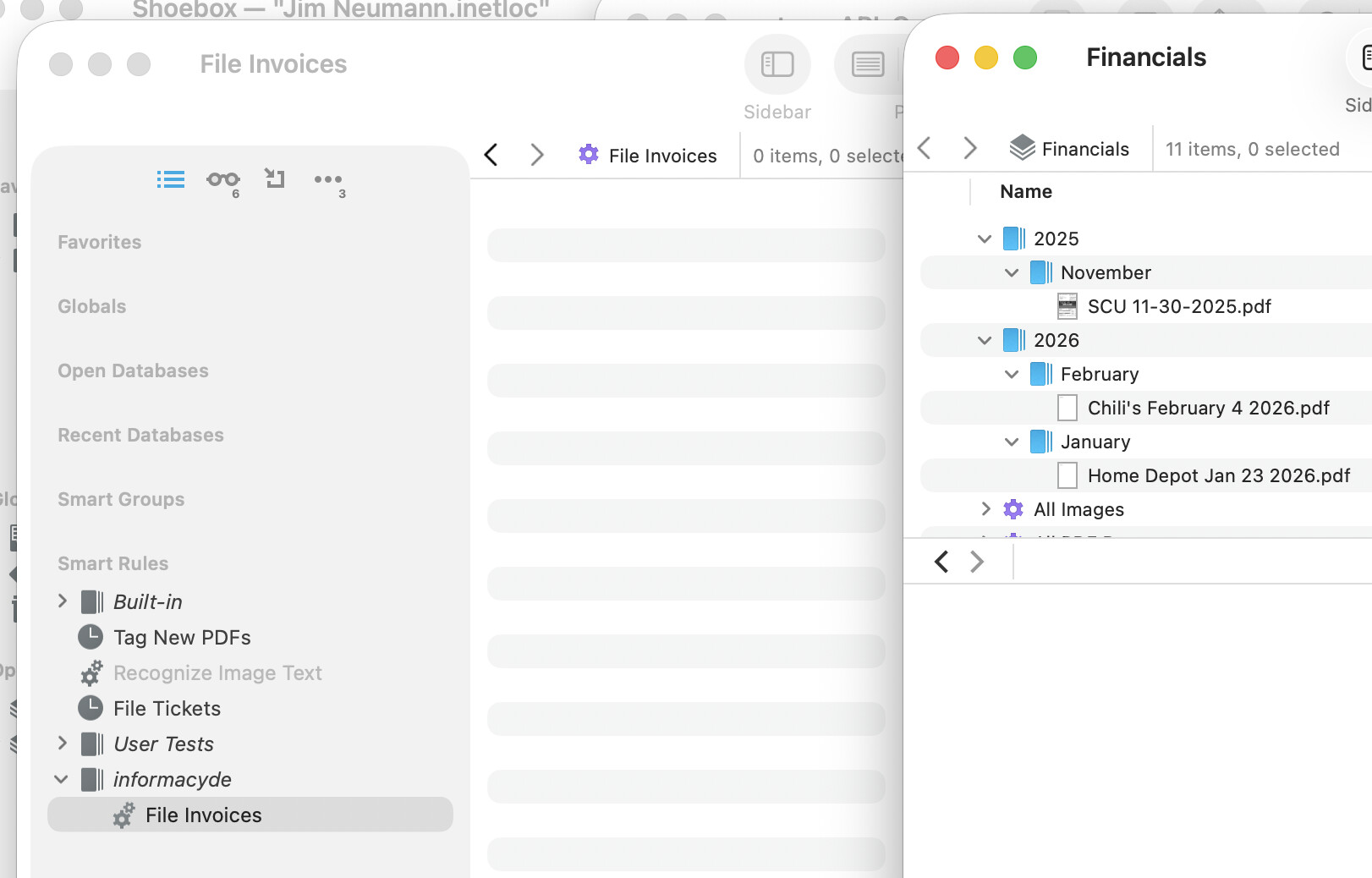Expand the Built-in smart rules group
This screenshot has width=1372, height=878.
(x=63, y=601)
